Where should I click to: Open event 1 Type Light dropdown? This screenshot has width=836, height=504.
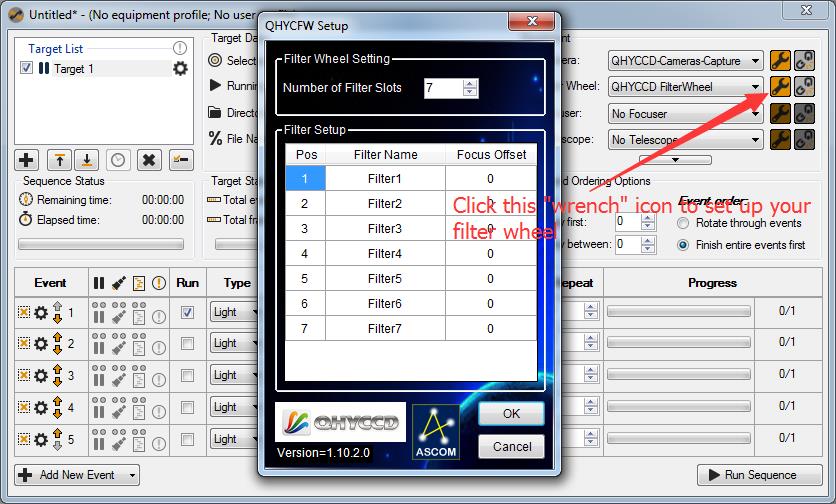234,312
